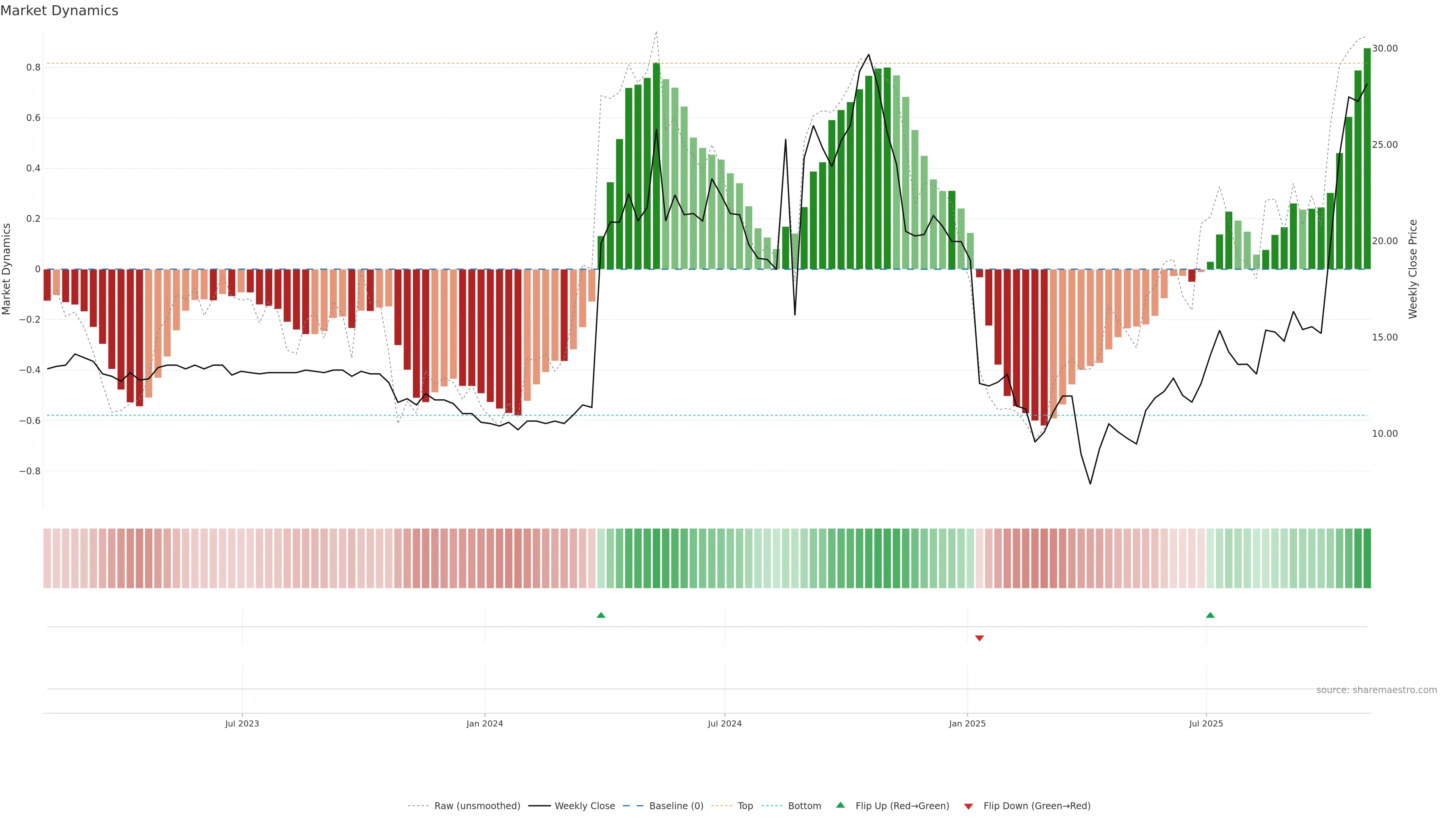Click the Weekly Close Price axis title
1456x819 pixels.
tap(1412, 269)
